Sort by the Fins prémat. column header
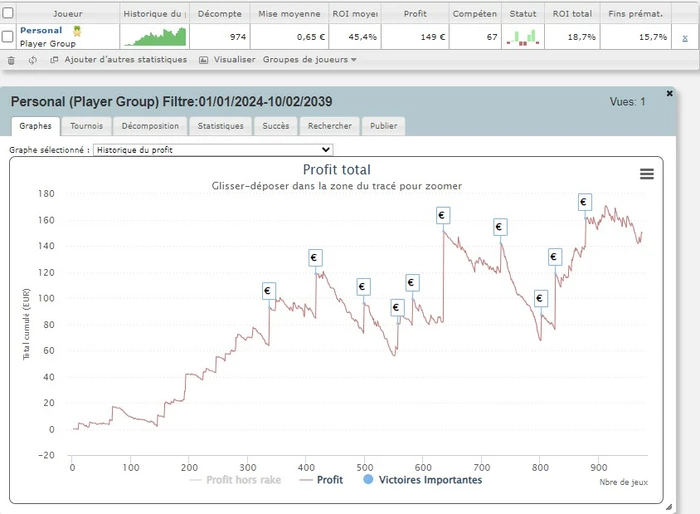 pos(635,14)
